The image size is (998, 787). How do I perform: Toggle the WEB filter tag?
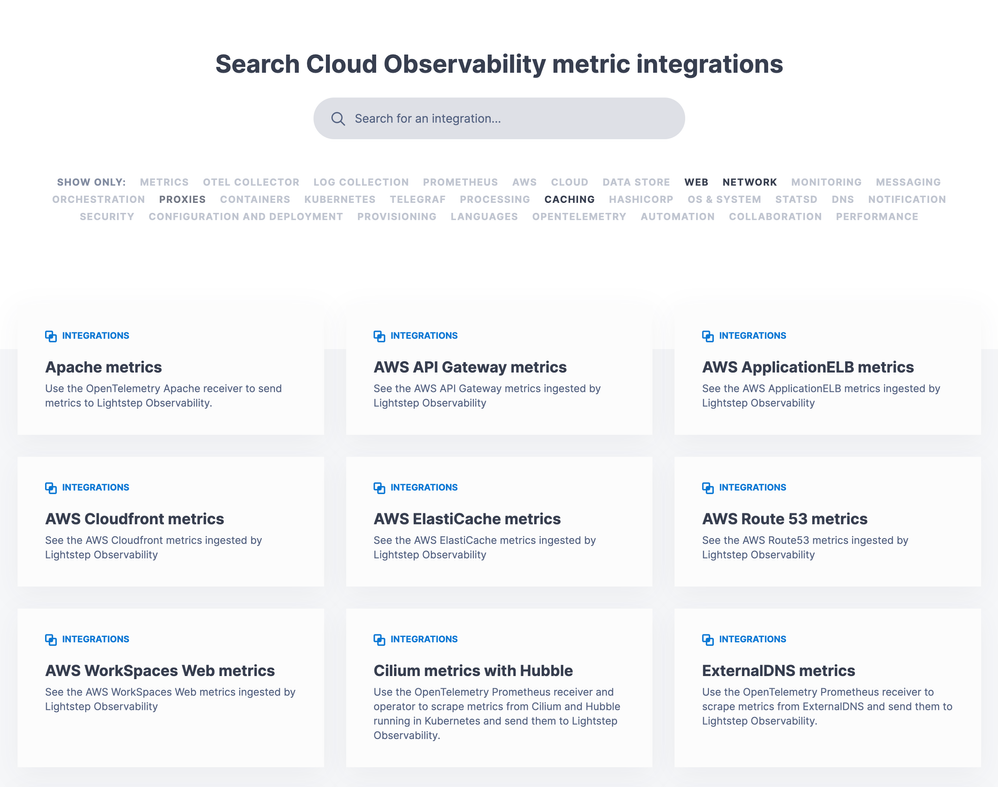pos(696,183)
